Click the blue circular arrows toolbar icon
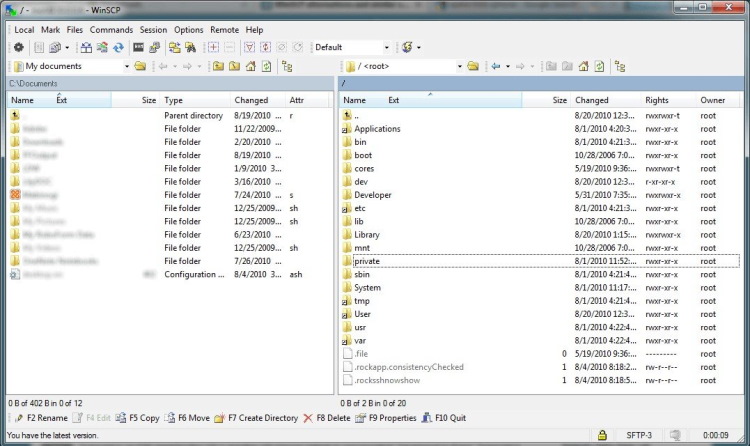 coord(118,47)
